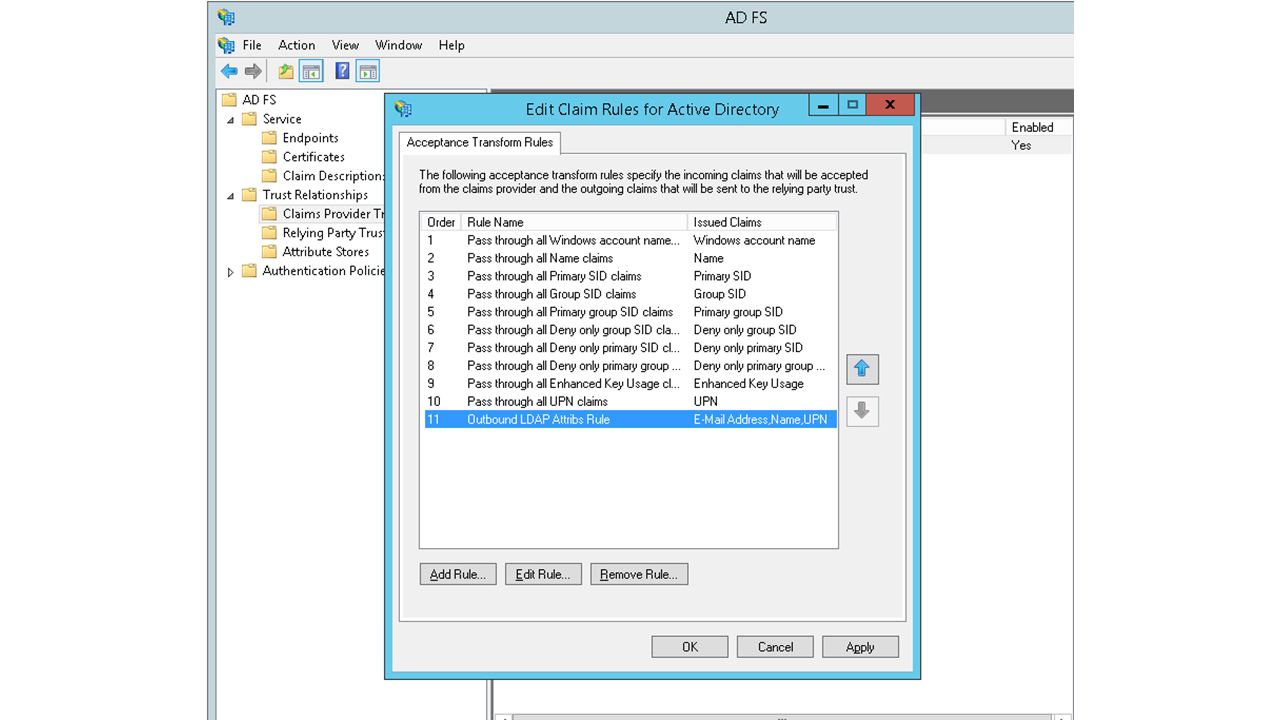Click the AD FS icon in dialog title bar
This screenshot has width=1280, height=720.
click(403, 109)
